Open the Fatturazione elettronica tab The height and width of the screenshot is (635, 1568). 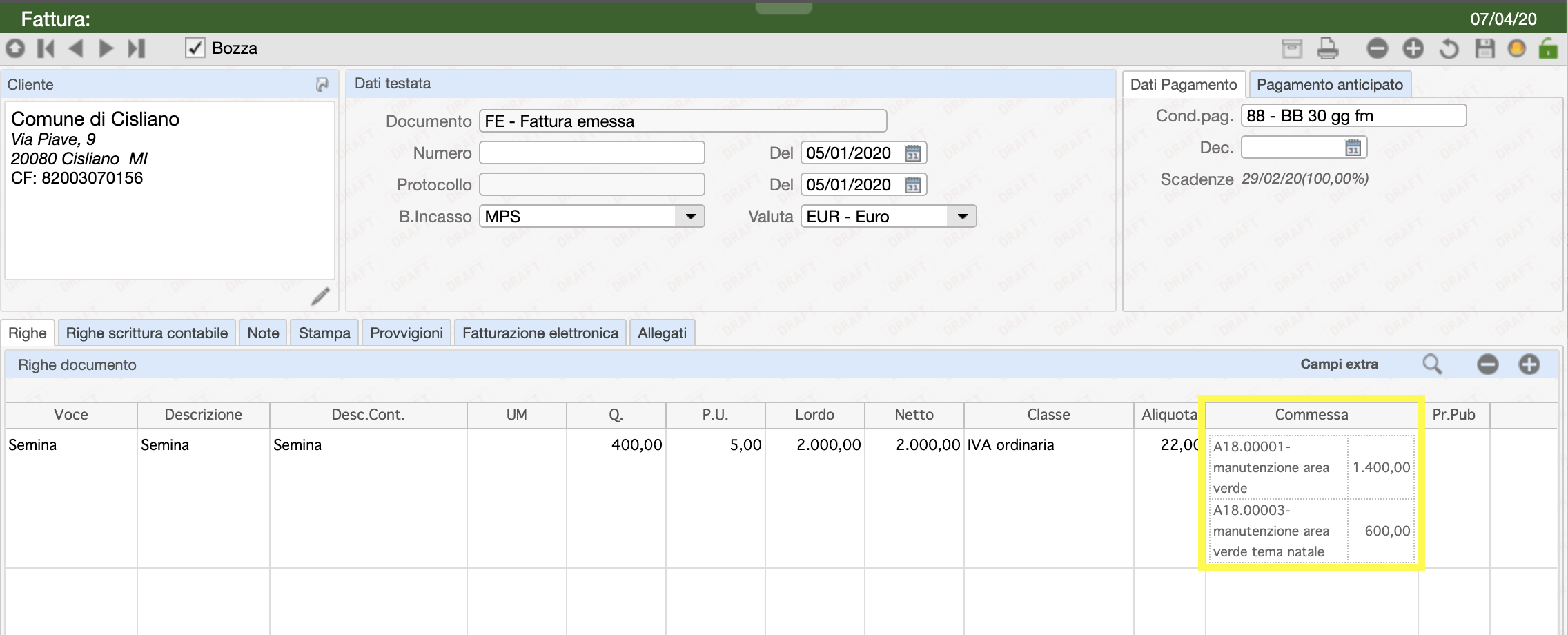click(540, 333)
